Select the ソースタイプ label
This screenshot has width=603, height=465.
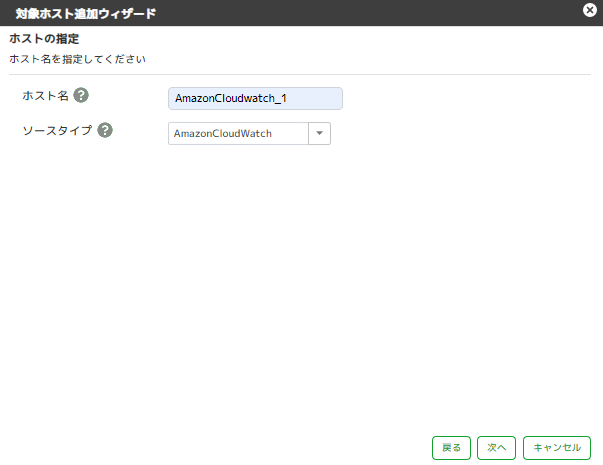click(57, 130)
